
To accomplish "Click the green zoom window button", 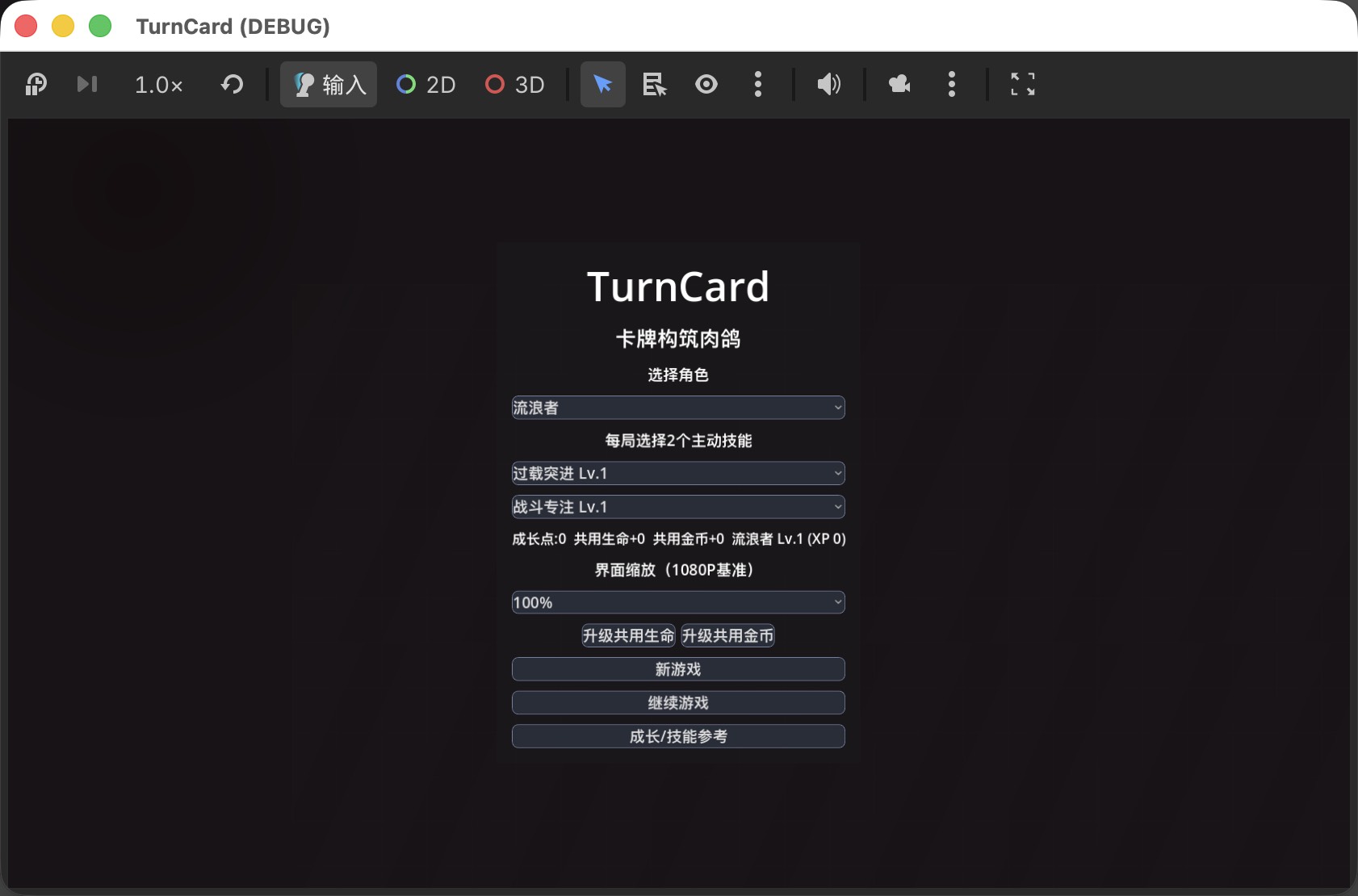I will (100, 26).
